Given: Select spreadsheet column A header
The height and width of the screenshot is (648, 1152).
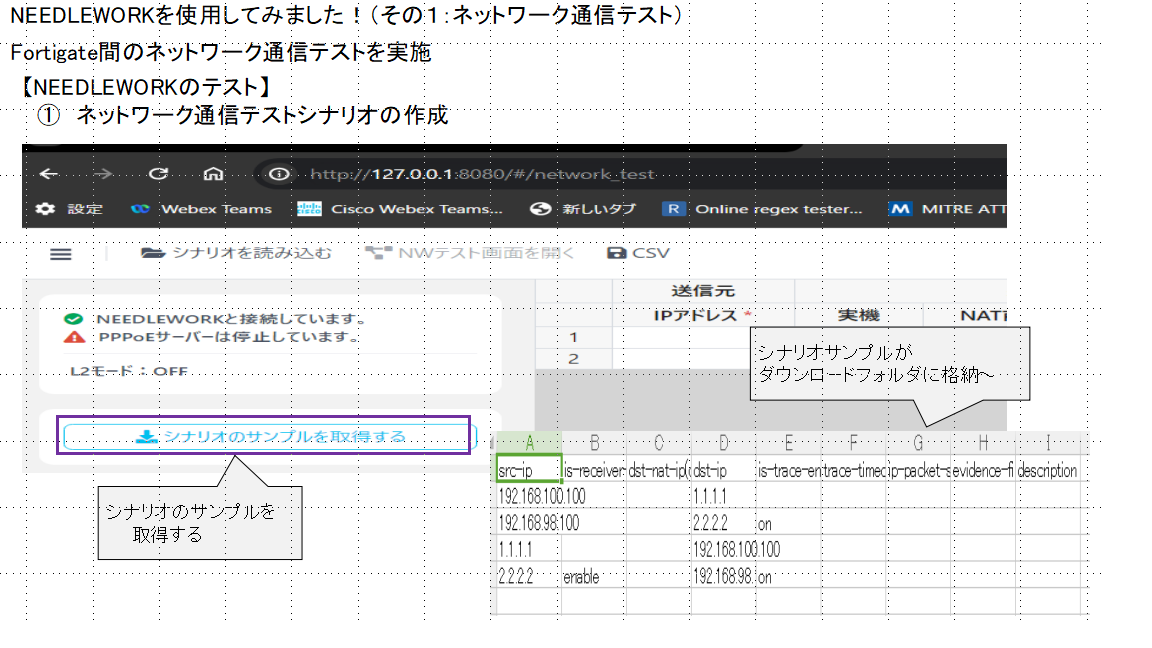Looking at the screenshot, I should 530,443.
